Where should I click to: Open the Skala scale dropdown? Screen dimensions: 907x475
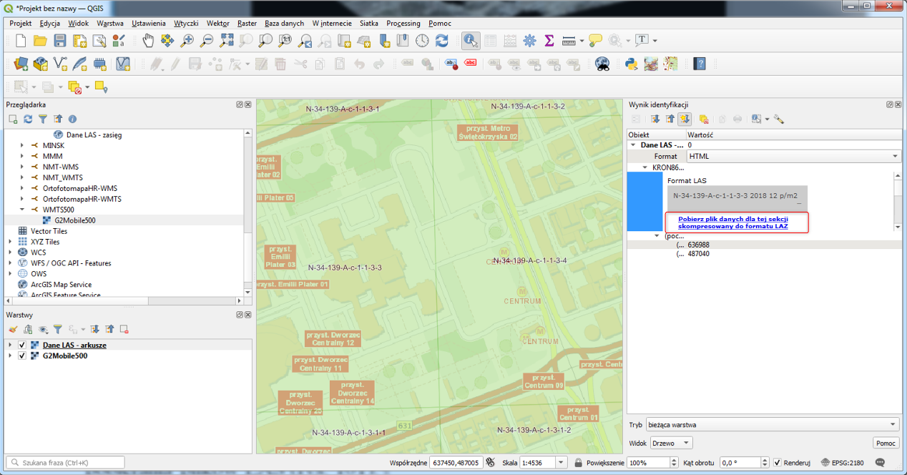(561, 463)
